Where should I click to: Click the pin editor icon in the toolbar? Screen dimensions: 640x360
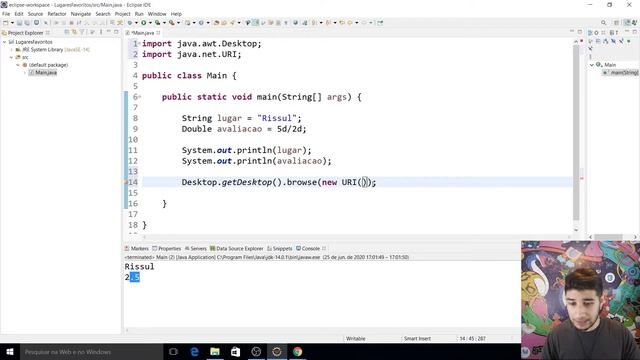[380, 23]
